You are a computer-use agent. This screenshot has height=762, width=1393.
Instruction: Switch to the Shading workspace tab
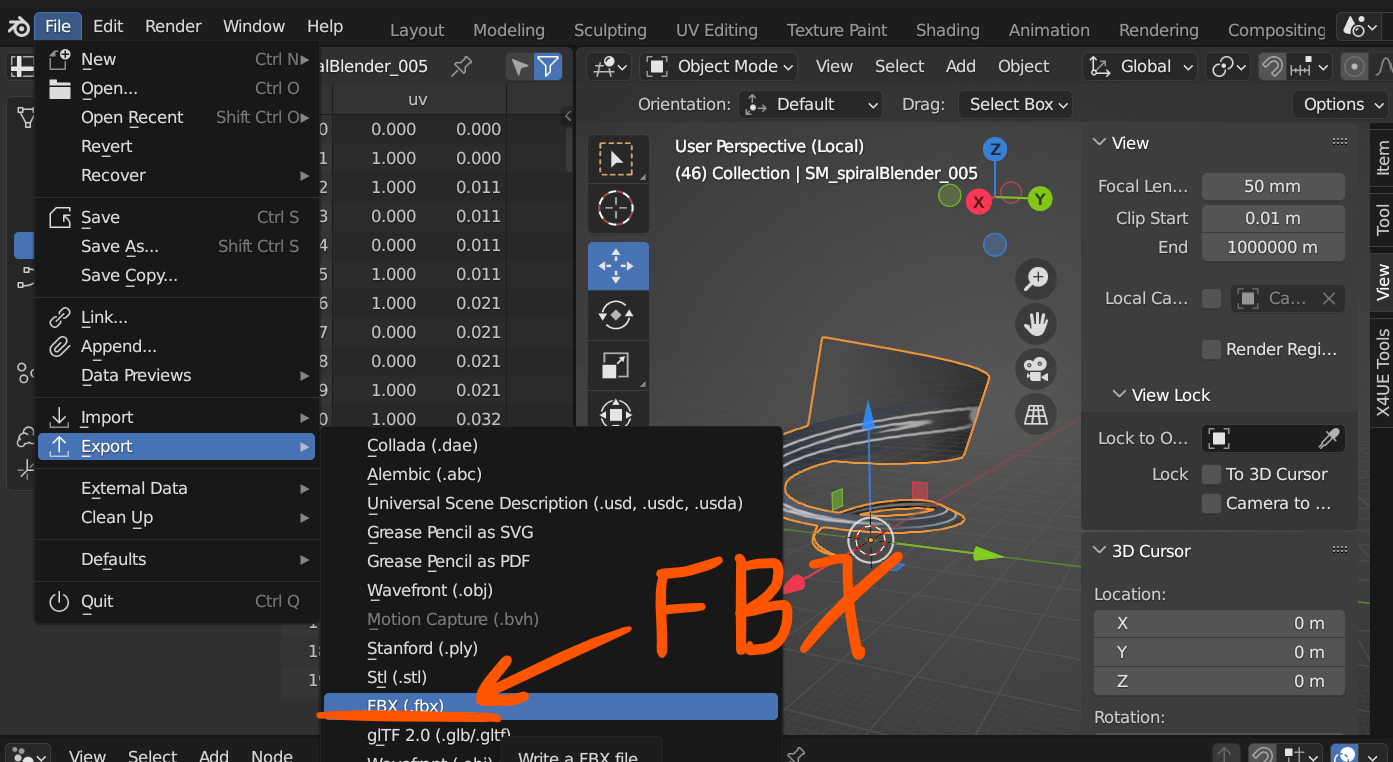pos(947,30)
